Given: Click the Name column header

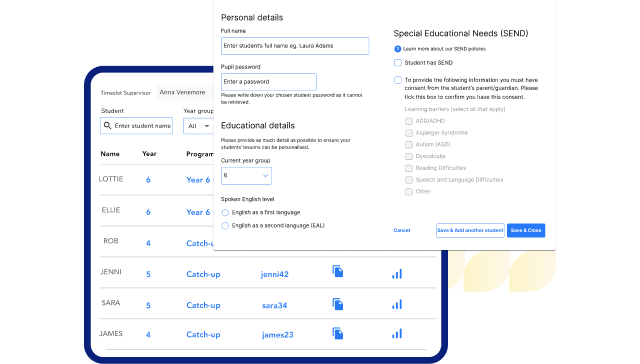Looking at the screenshot, I should point(110,154).
